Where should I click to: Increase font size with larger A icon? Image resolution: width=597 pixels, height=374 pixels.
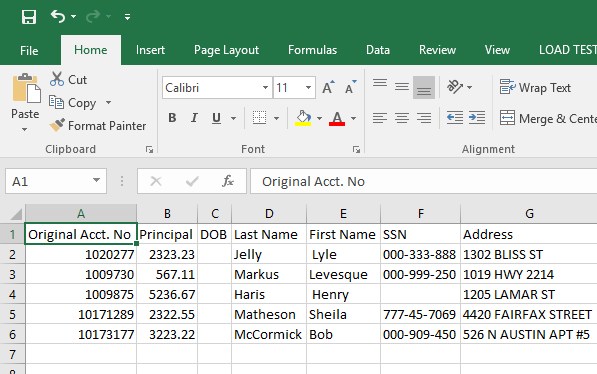[329, 87]
